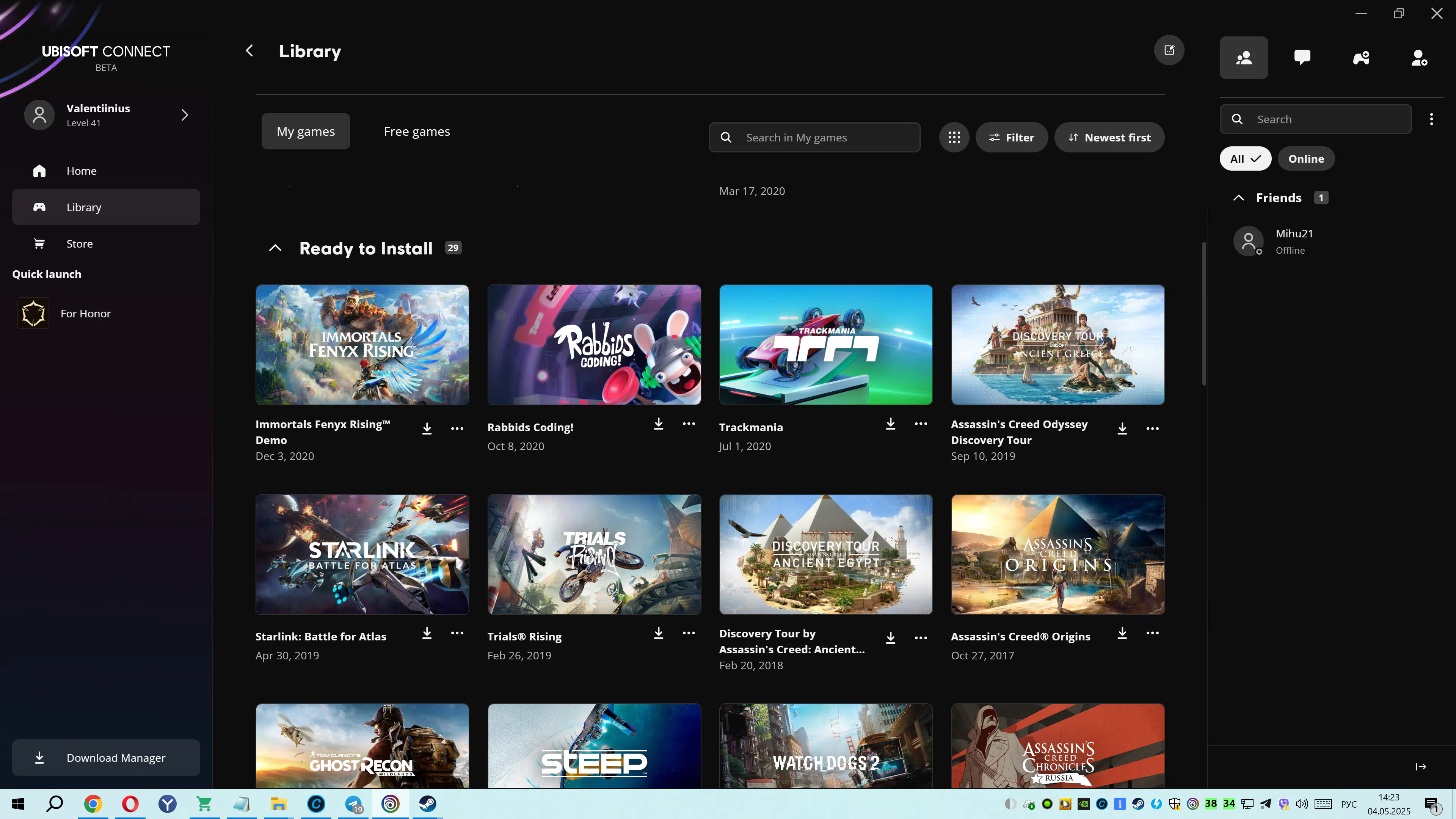This screenshot has width=1456, height=819.
Task: Open the Starlink Battle for Atlas cover
Action: pyautogui.click(x=362, y=554)
